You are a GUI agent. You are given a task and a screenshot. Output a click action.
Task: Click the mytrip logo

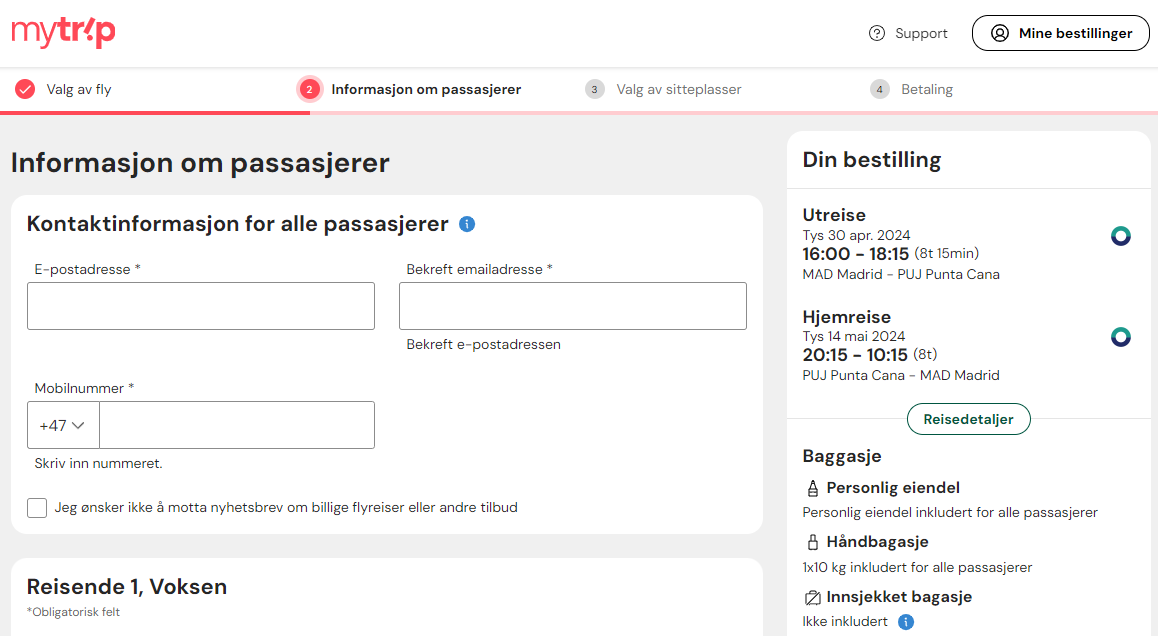coord(64,33)
